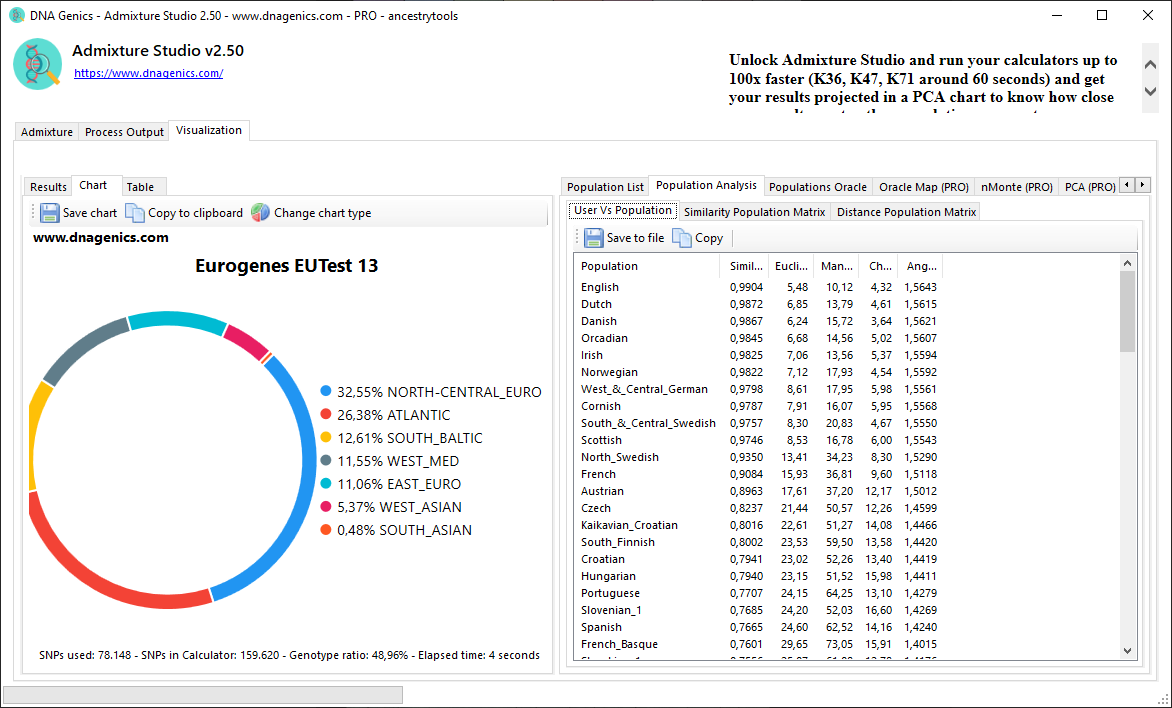Copy the chart to clipboard
The image size is (1172, 708).
(x=184, y=213)
